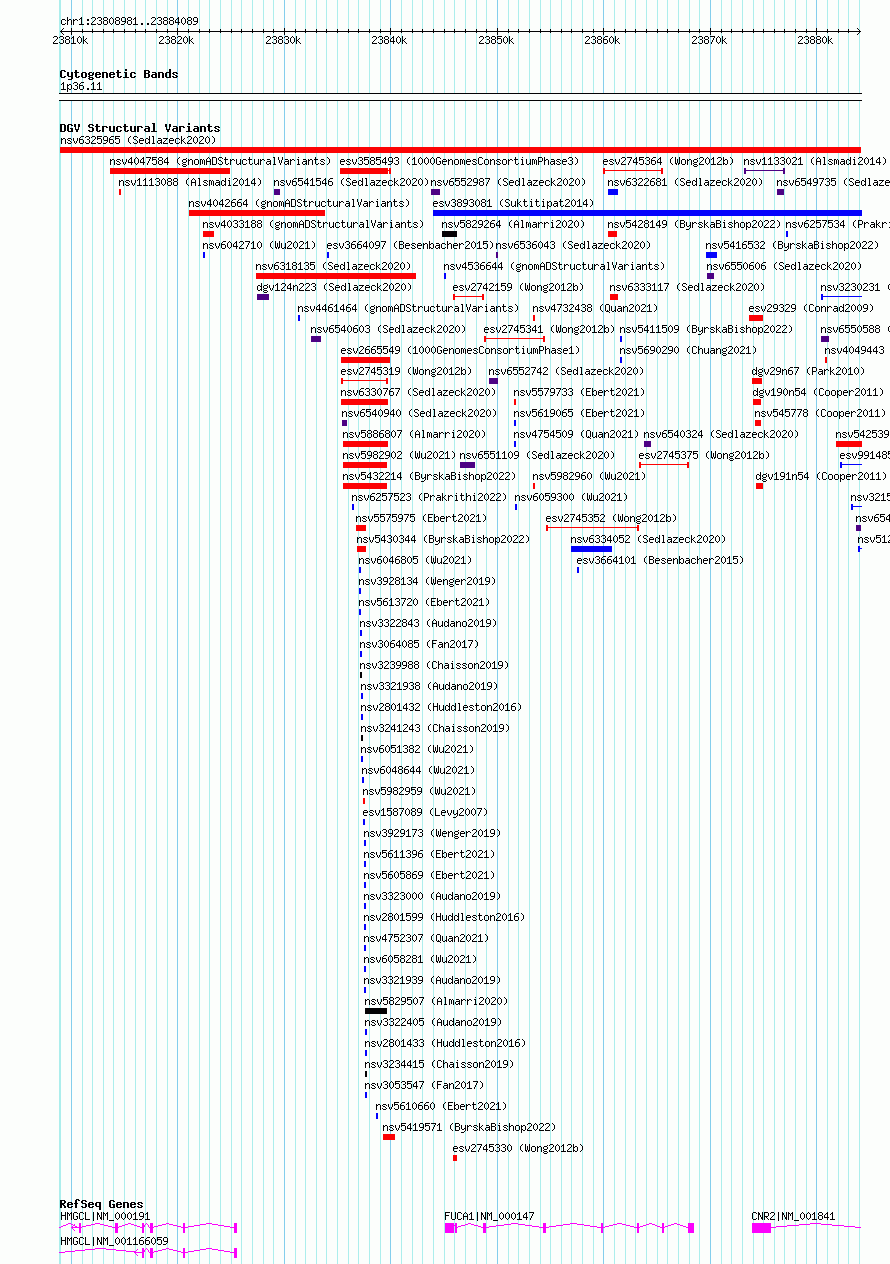The width and height of the screenshot is (890, 1264).
Task: Click the nsv6536043 (Sedlazeck2020) label
Action: (573, 245)
